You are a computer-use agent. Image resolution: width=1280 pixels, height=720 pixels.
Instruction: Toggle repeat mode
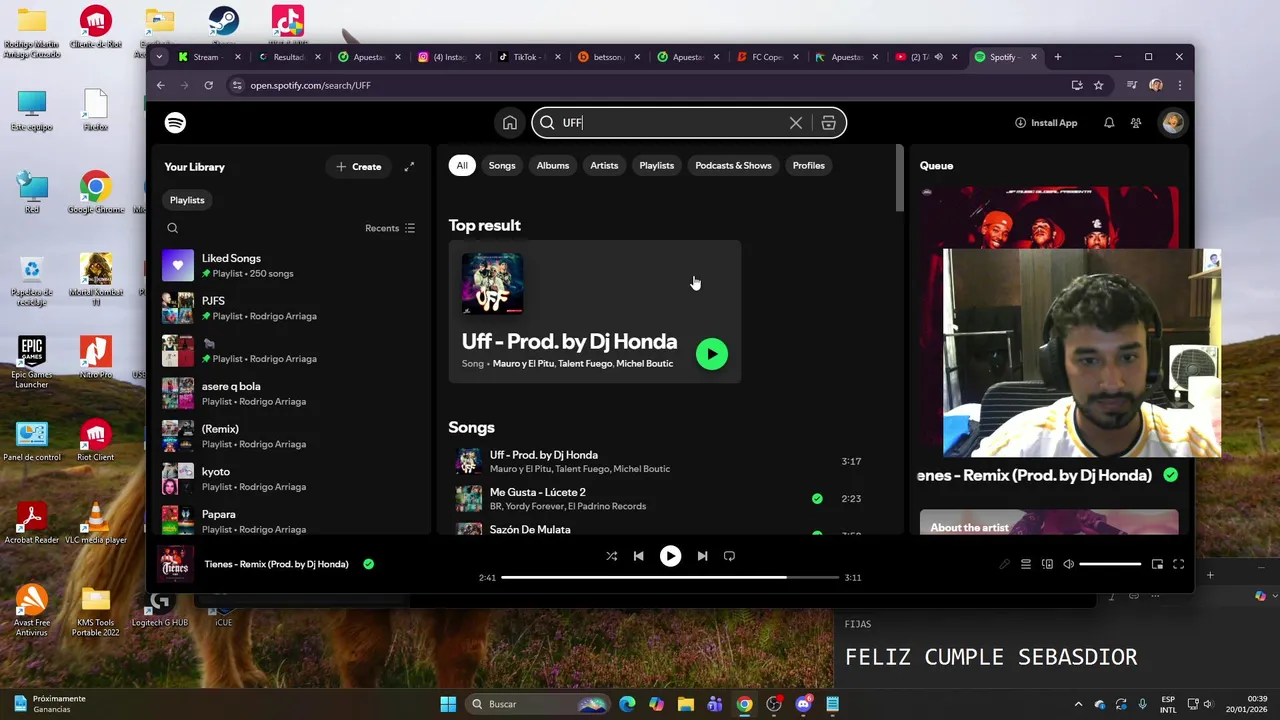[x=729, y=556]
